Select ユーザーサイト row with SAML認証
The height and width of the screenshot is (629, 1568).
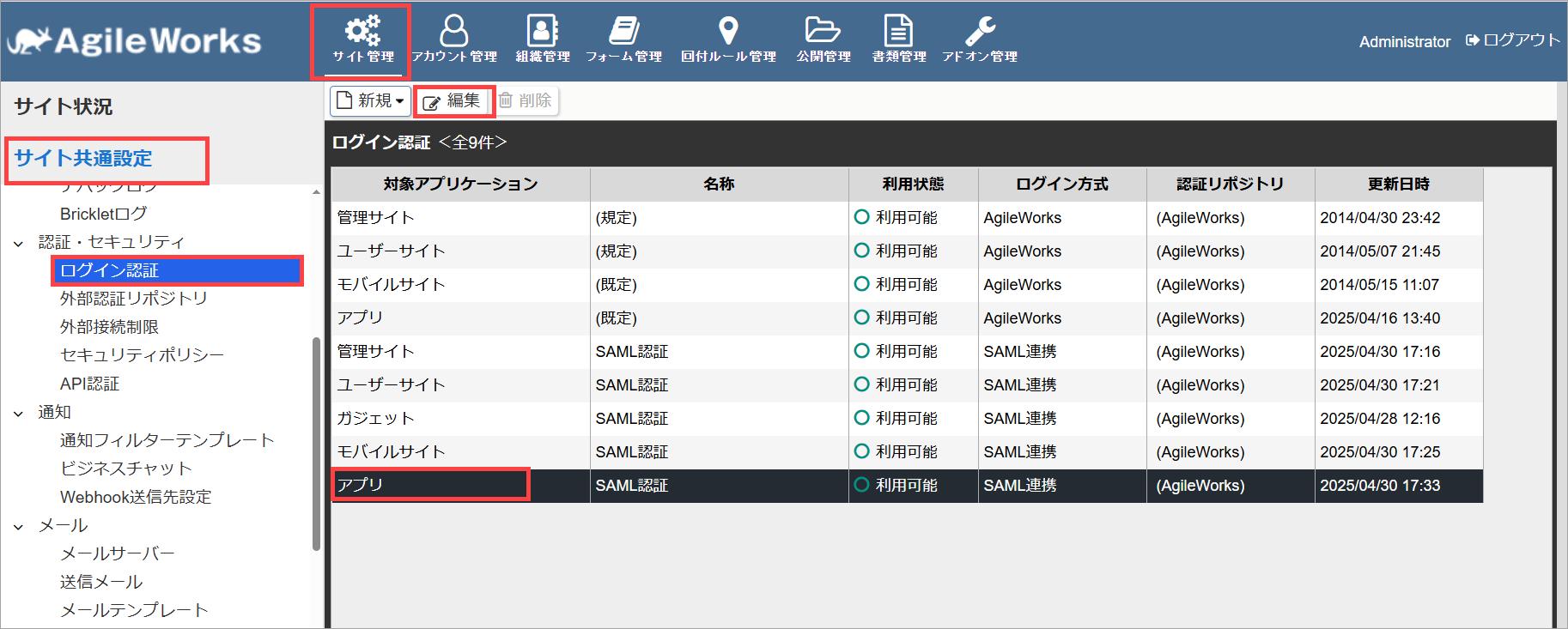coord(908,385)
